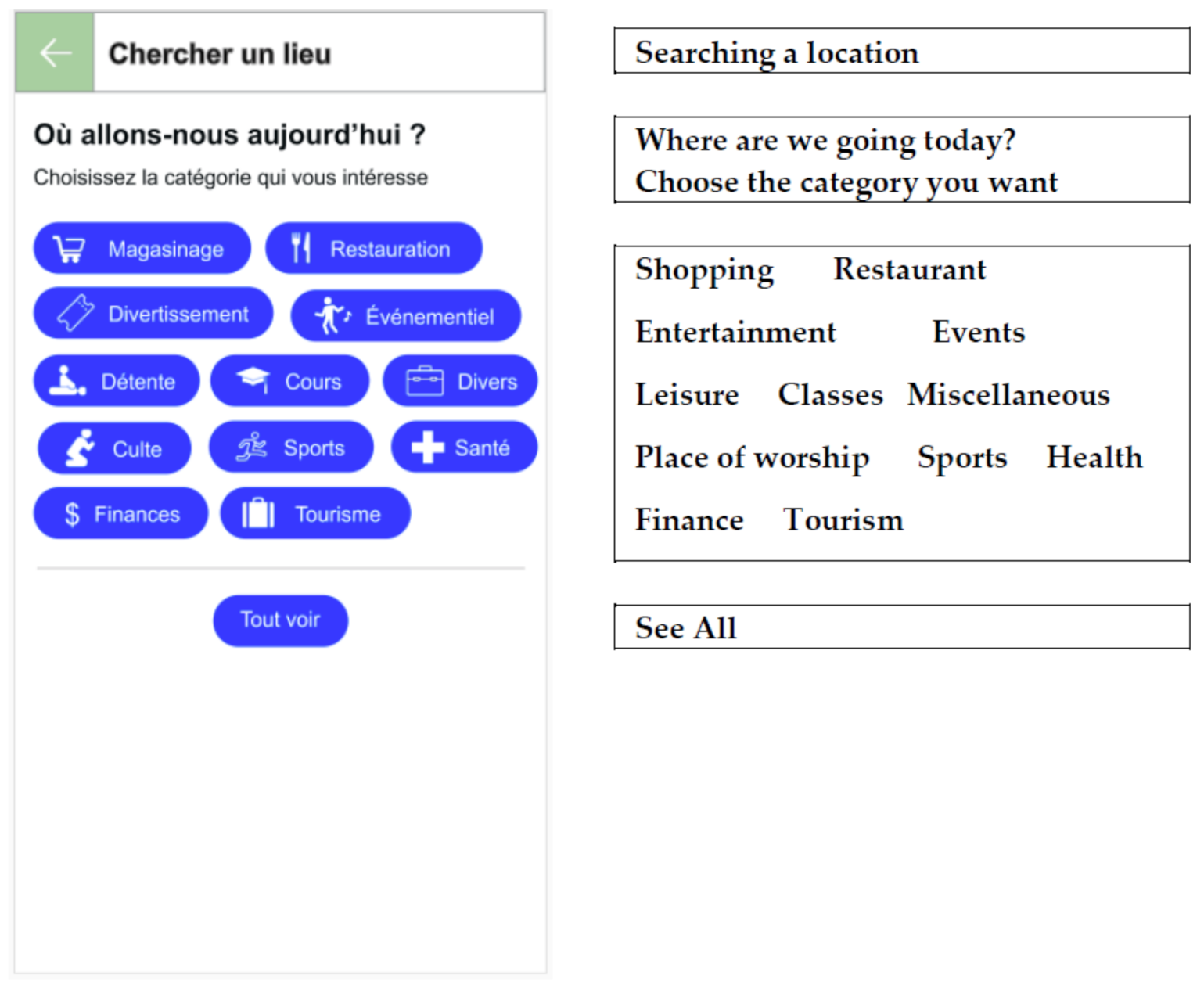Click the graduation cap Cours icon
The height and width of the screenshot is (996, 1204).
[x=253, y=380]
